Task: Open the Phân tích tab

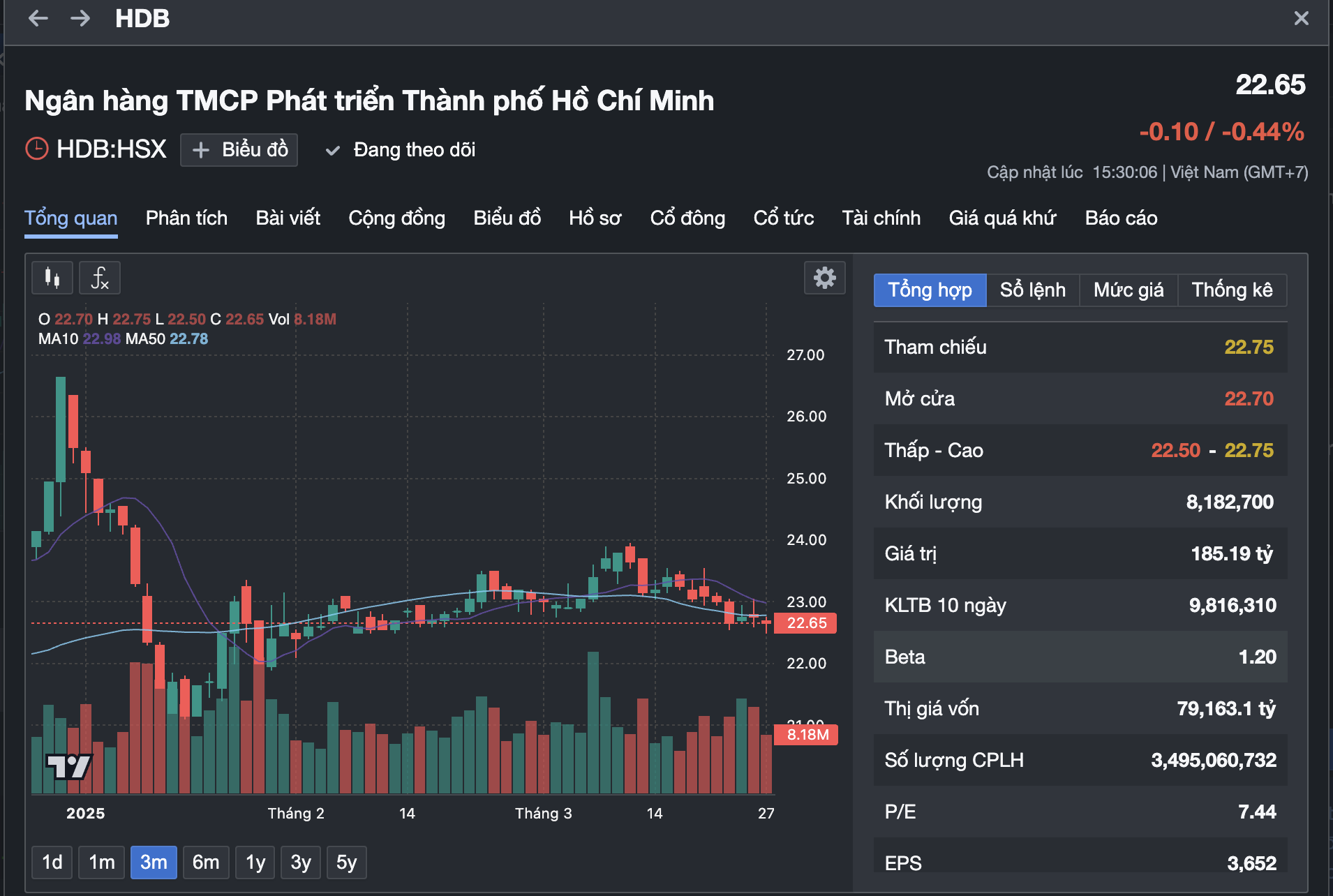Action: click(186, 218)
